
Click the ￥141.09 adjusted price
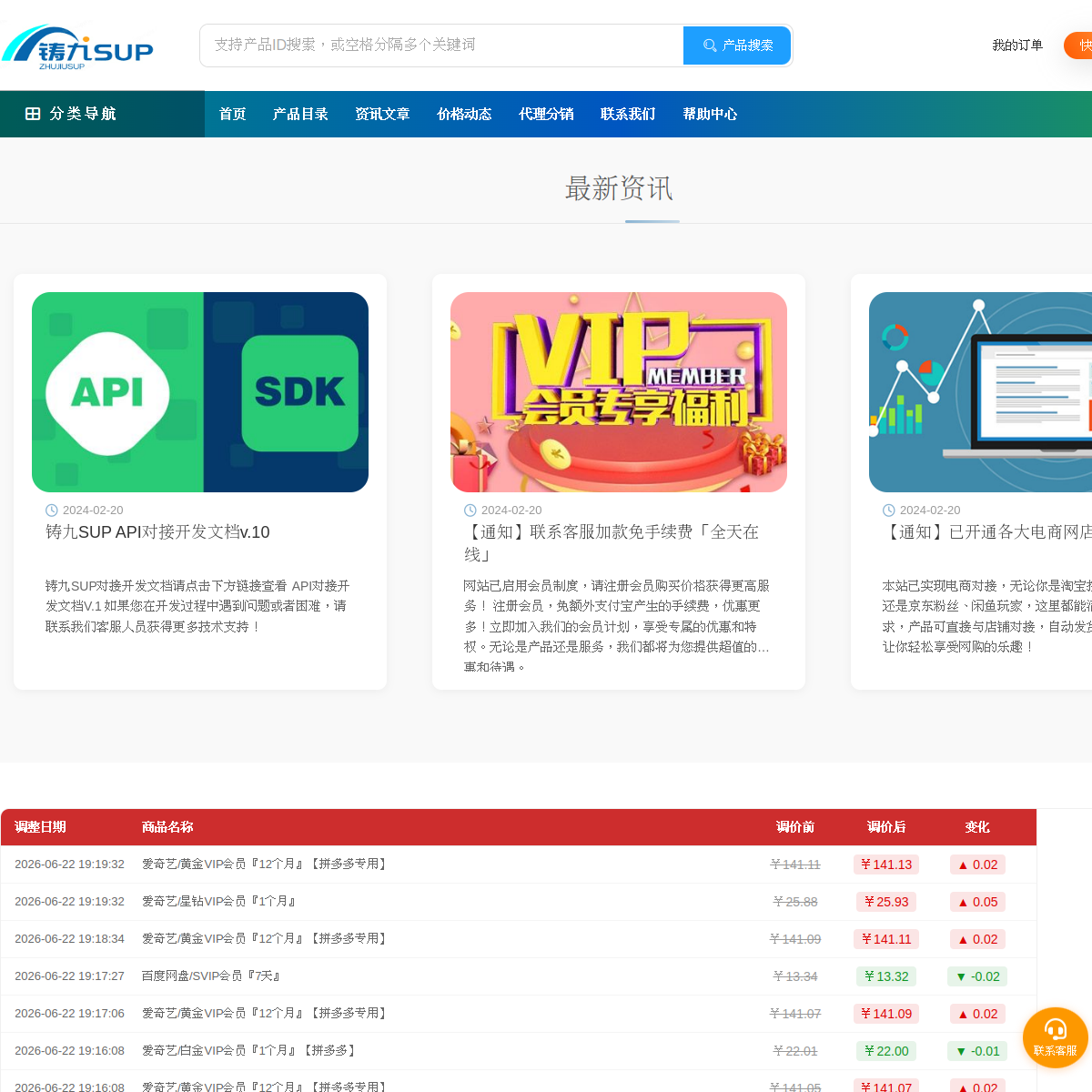coord(886,1014)
